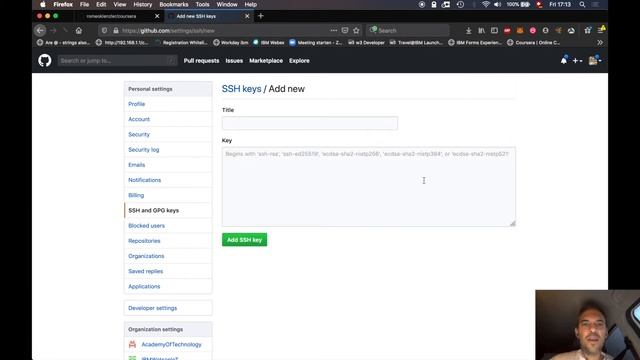Close the romeokienzler/coursera tab
This screenshot has height=360, width=640.
157,16
